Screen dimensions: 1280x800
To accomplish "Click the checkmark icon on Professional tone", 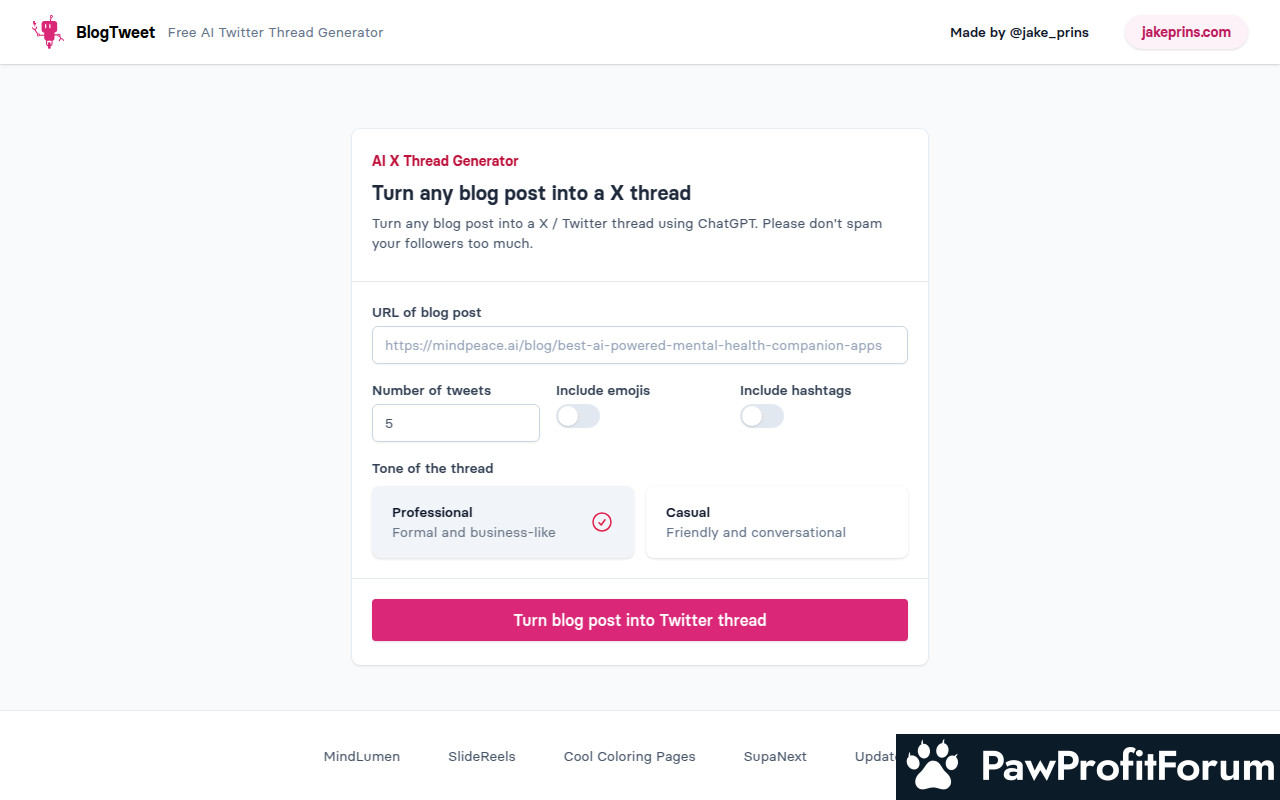I will [x=602, y=522].
